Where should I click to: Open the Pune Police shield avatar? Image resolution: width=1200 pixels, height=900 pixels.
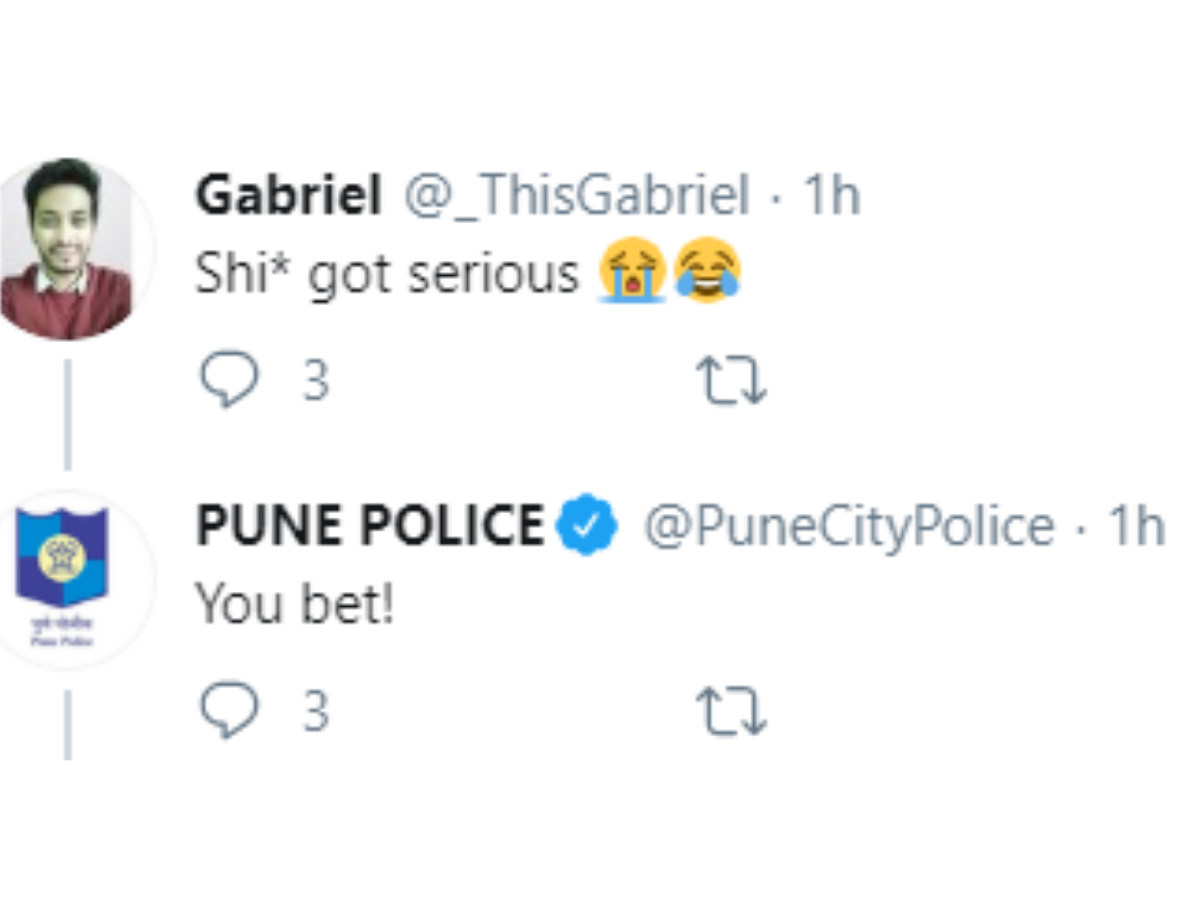coord(66,580)
